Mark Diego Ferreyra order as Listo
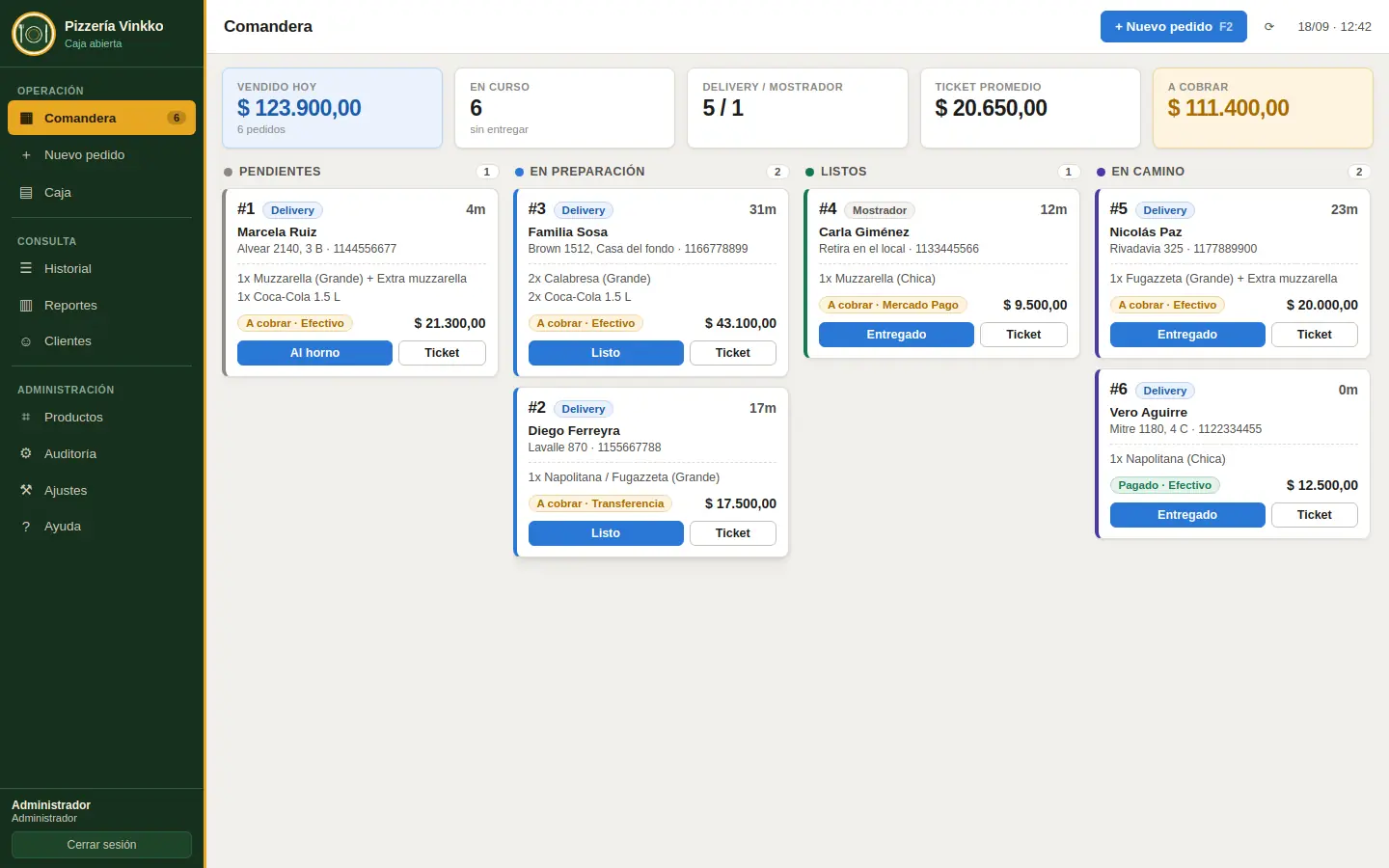The height and width of the screenshot is (868, 1389). pyautogui.click(x=606, y=533)
